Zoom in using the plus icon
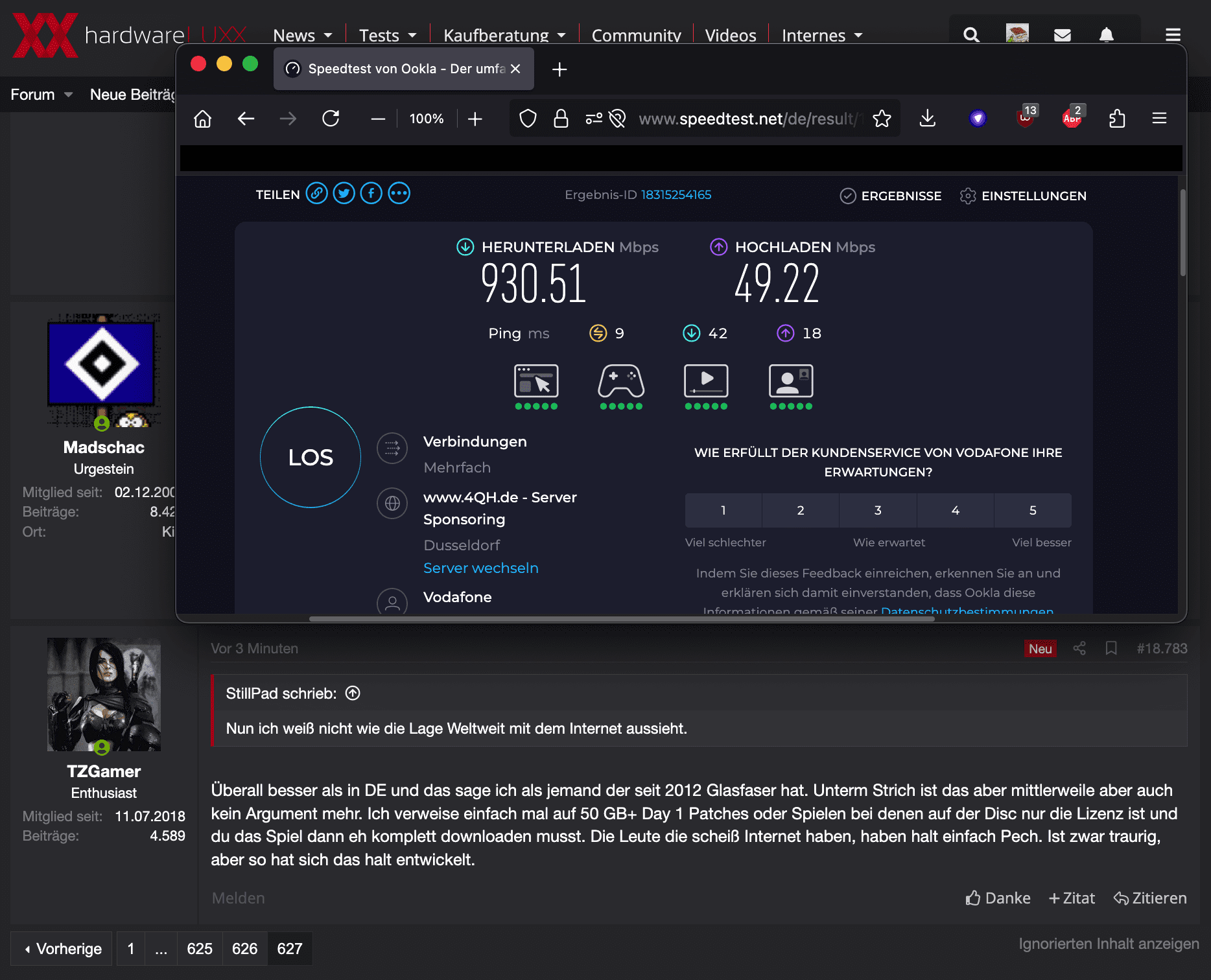The image size is (1211, 980). [x=475, y=119]
